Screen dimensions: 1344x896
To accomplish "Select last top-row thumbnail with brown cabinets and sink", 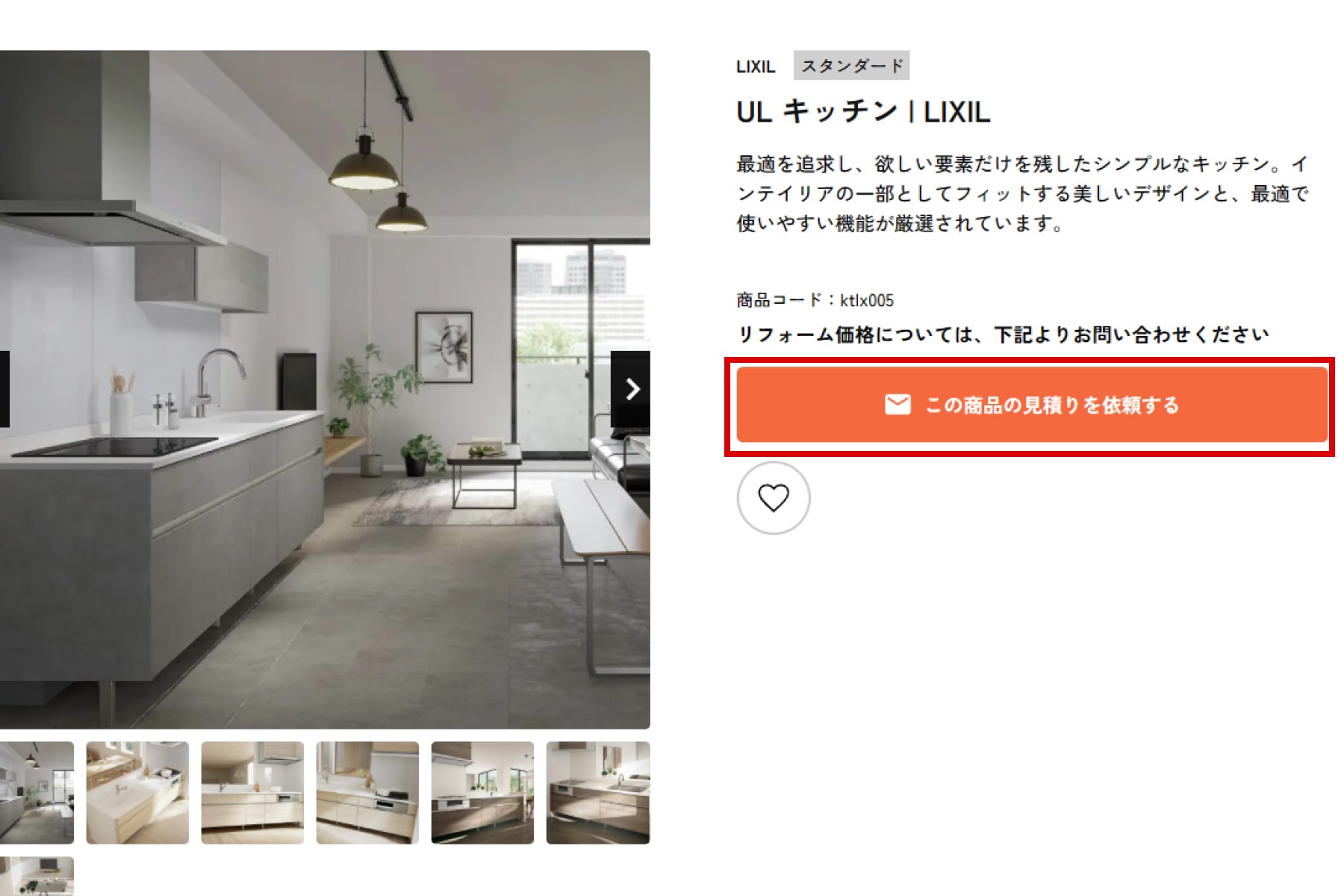I will tap(598, 792).
